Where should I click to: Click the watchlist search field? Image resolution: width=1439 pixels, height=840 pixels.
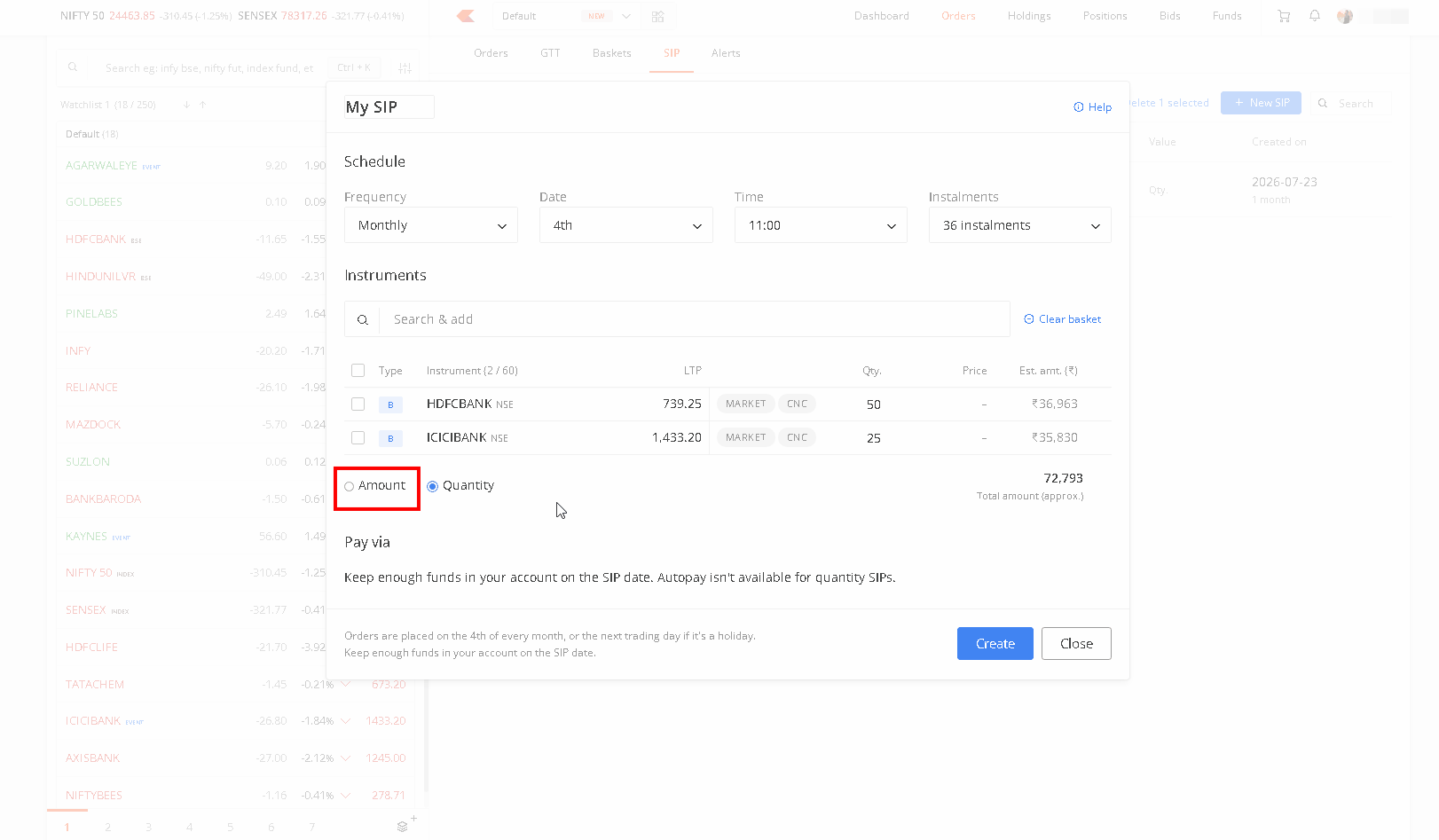[209, 68]
